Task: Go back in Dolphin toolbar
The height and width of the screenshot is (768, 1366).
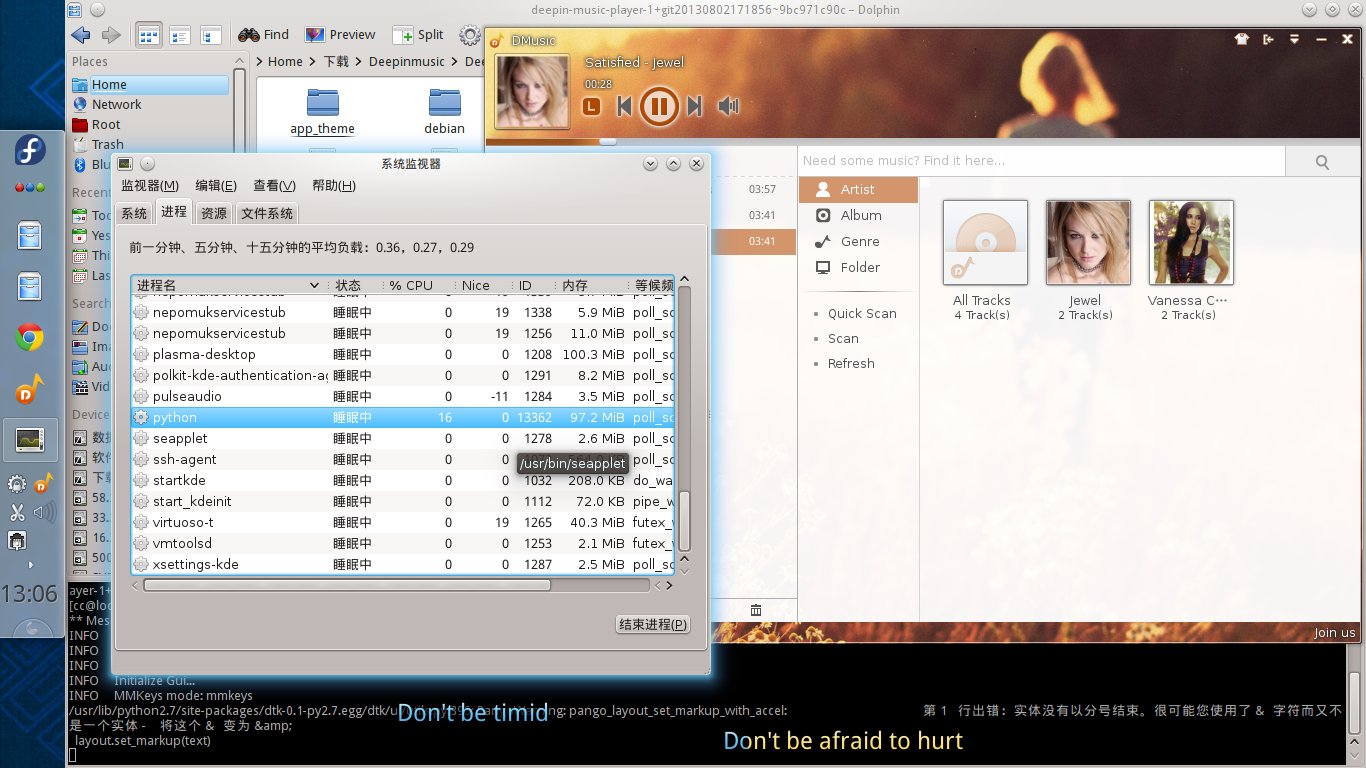Action: [x=81, y=35]
